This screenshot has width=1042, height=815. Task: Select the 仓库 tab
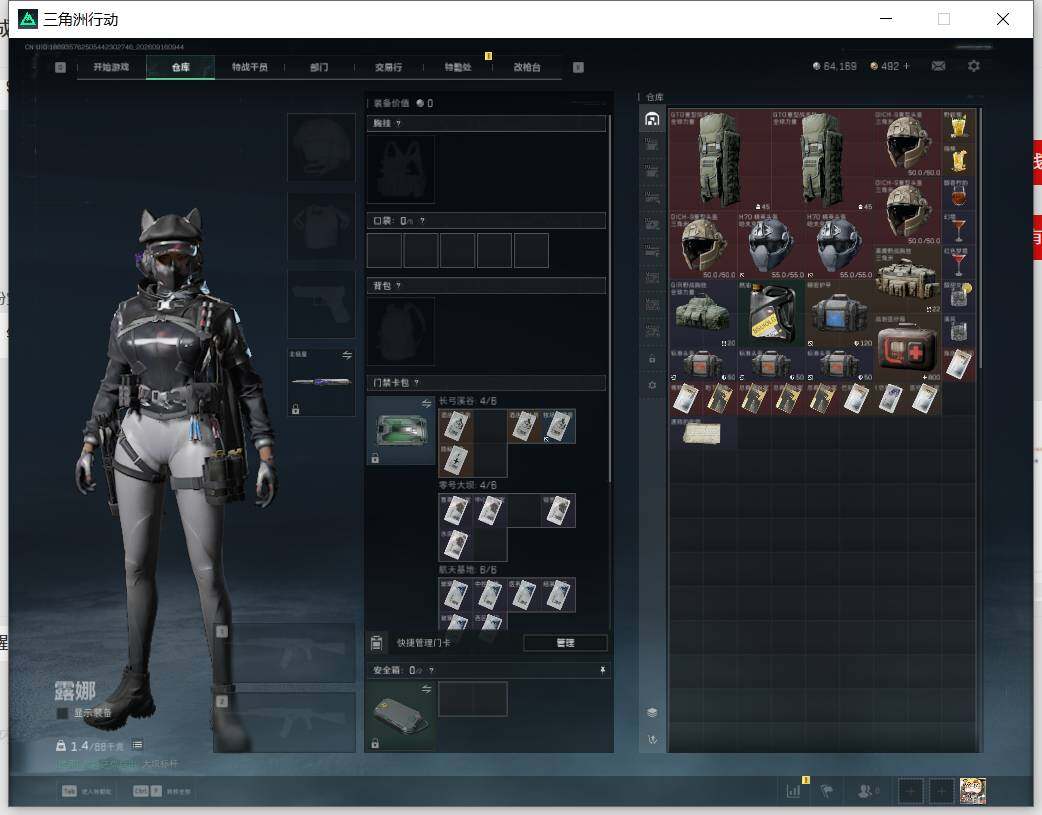pyautogui.click(x=181, y=67)
